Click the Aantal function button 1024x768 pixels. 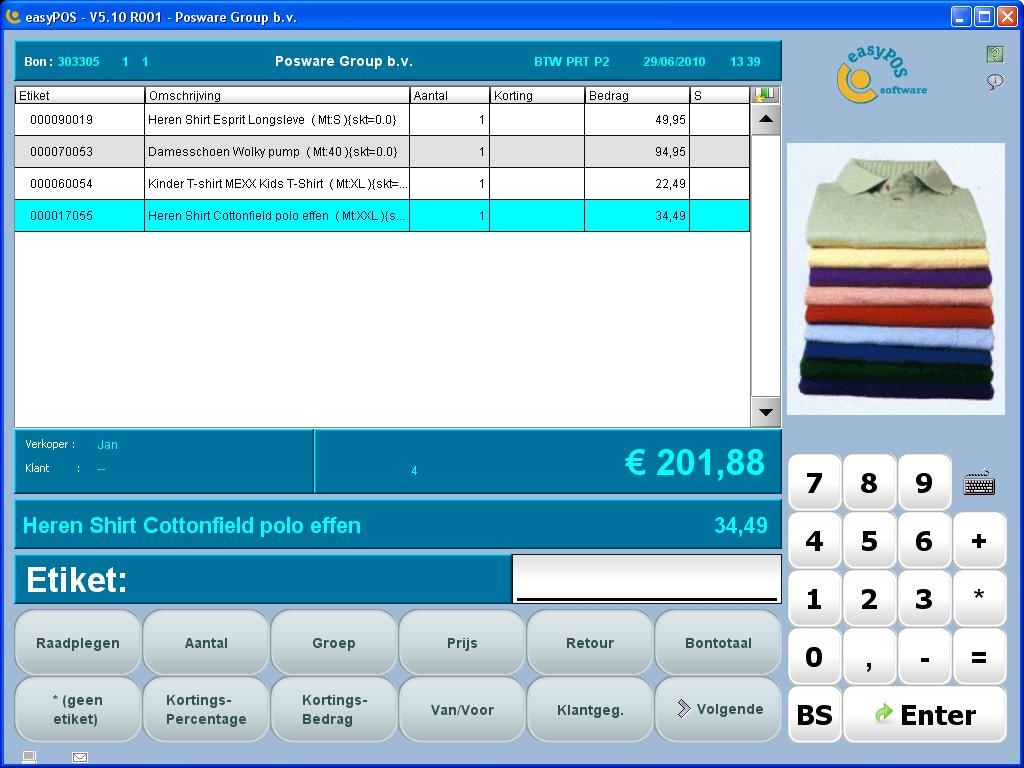tap(206, 643)
